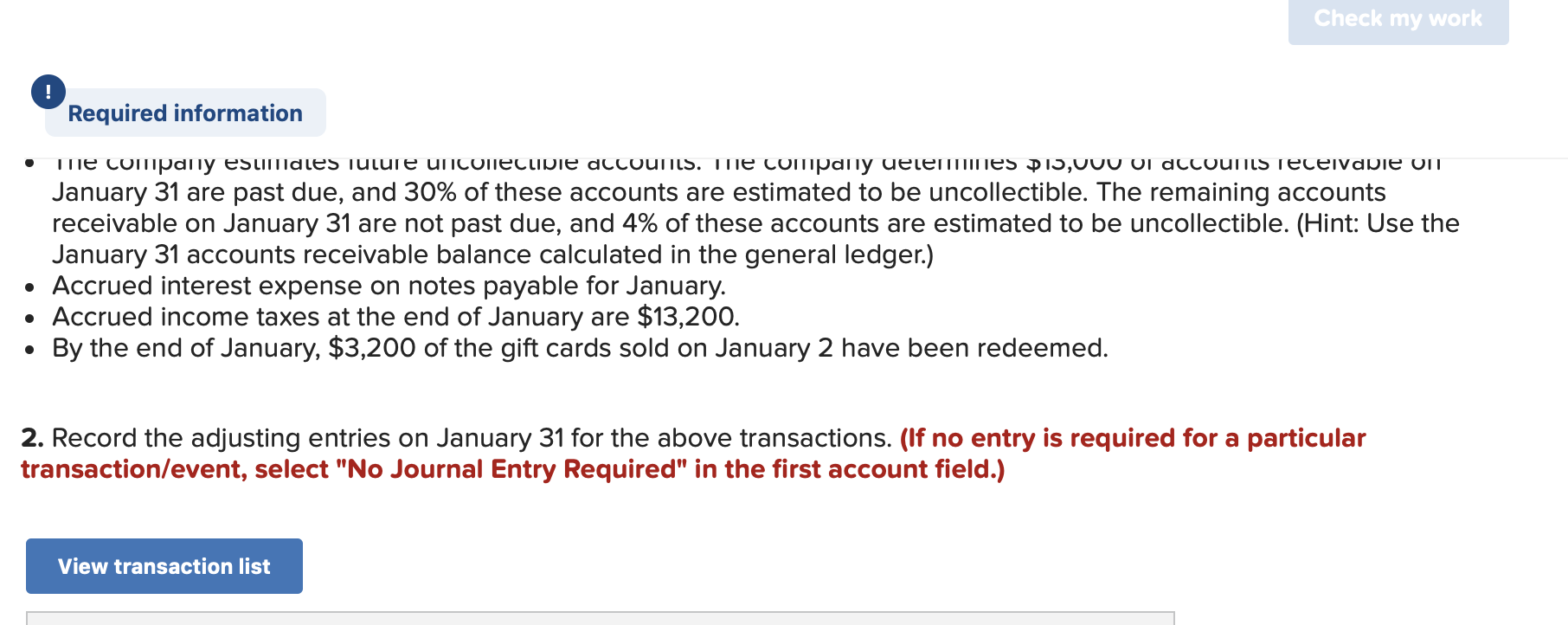Click the gift cards redeemed bullet text
1568x625 pixels.
tap(580, 348)
